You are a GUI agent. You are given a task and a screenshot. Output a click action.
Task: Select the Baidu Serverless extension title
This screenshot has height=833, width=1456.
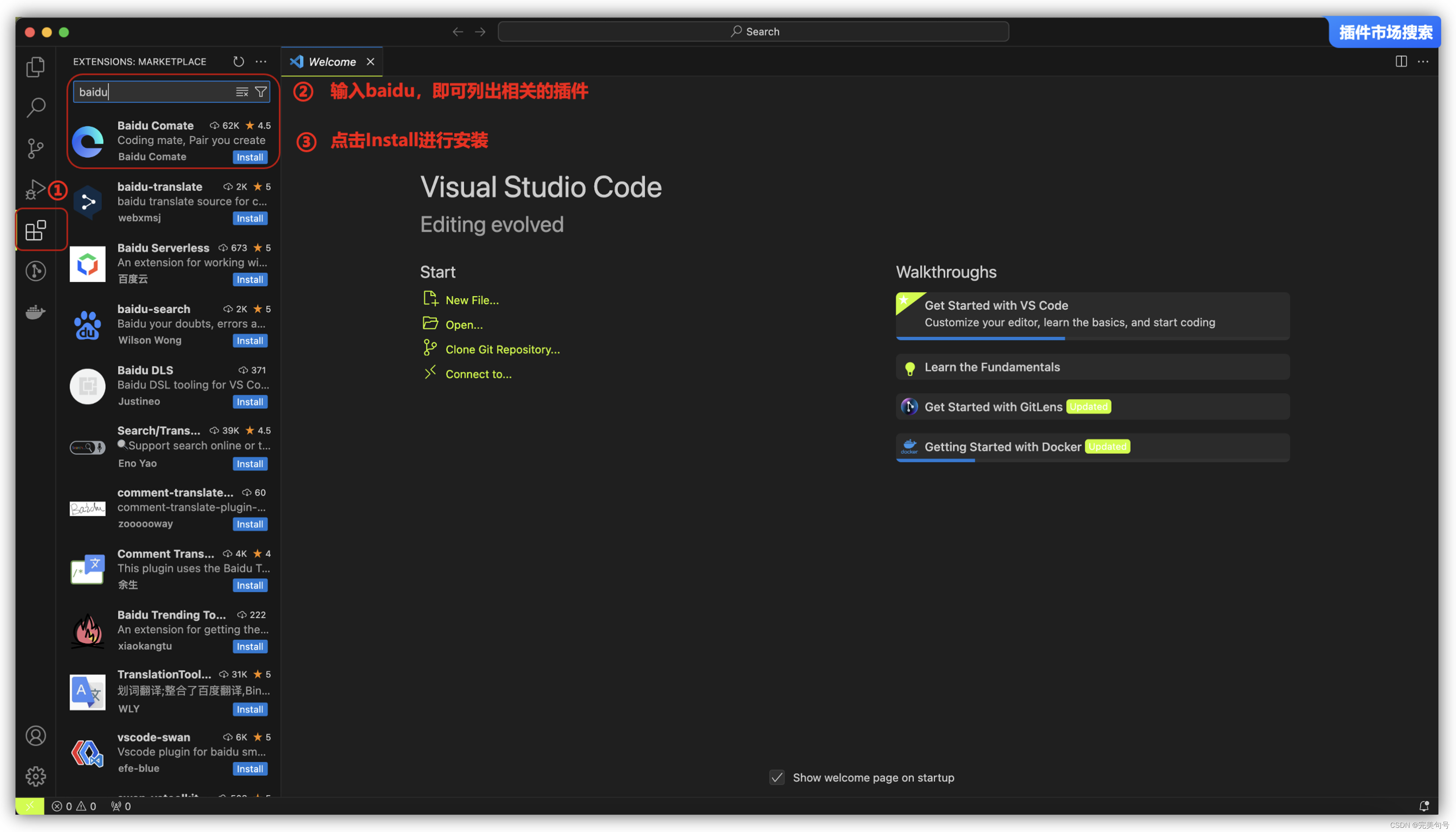tap(163, 248)
